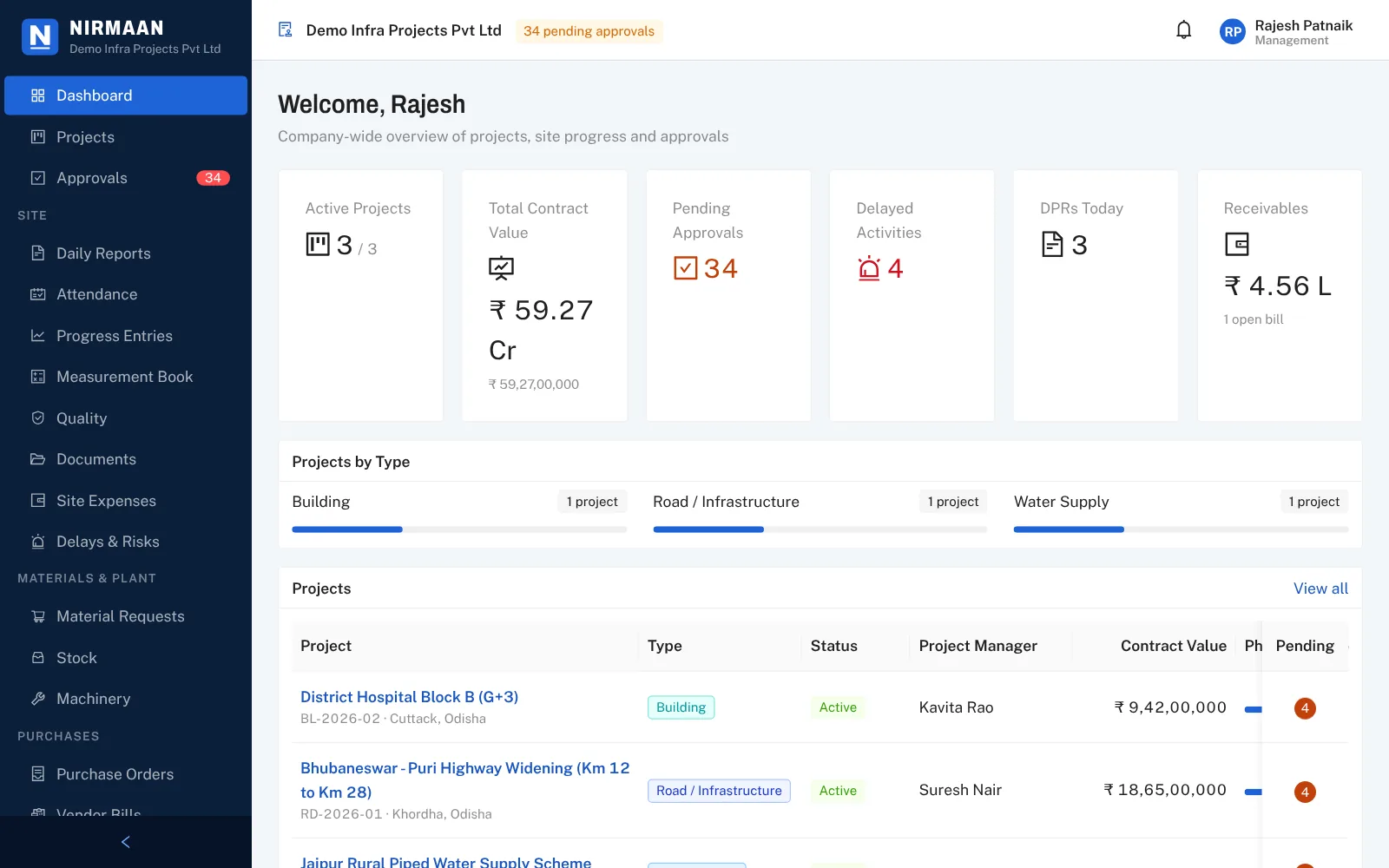Screen dimensions: 1389x868
Task: Click the Material Requests cart icon
Action: (38, 616)
